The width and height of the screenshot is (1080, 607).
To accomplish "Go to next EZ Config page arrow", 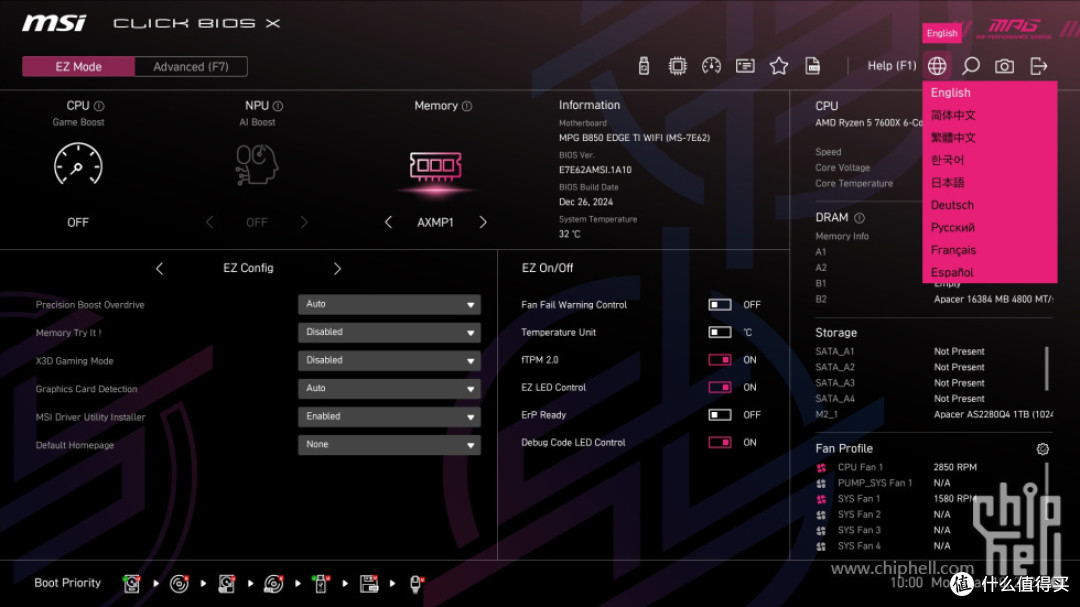I will [337, 269].
